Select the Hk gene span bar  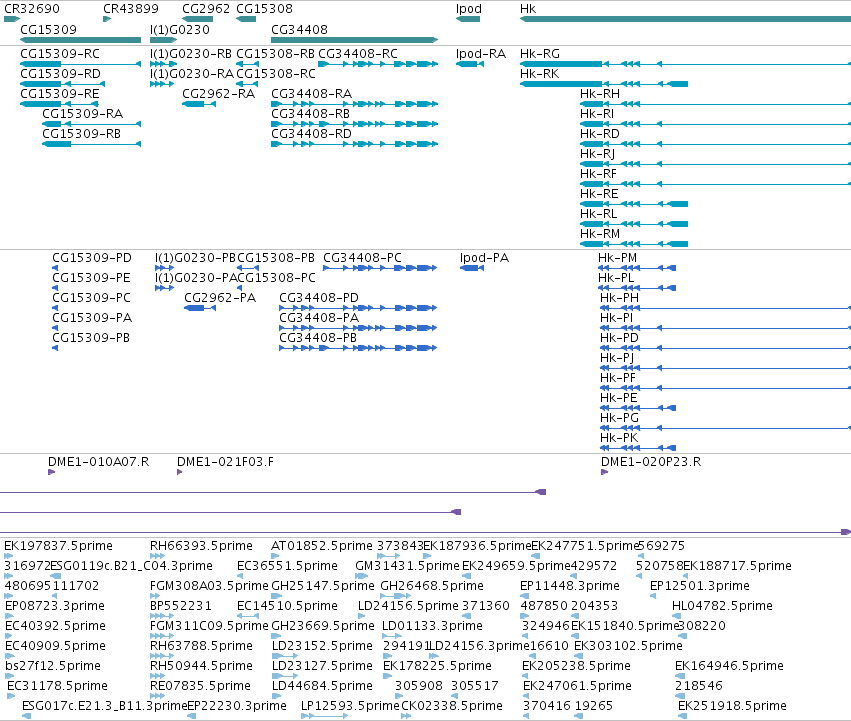coord(685,20)
